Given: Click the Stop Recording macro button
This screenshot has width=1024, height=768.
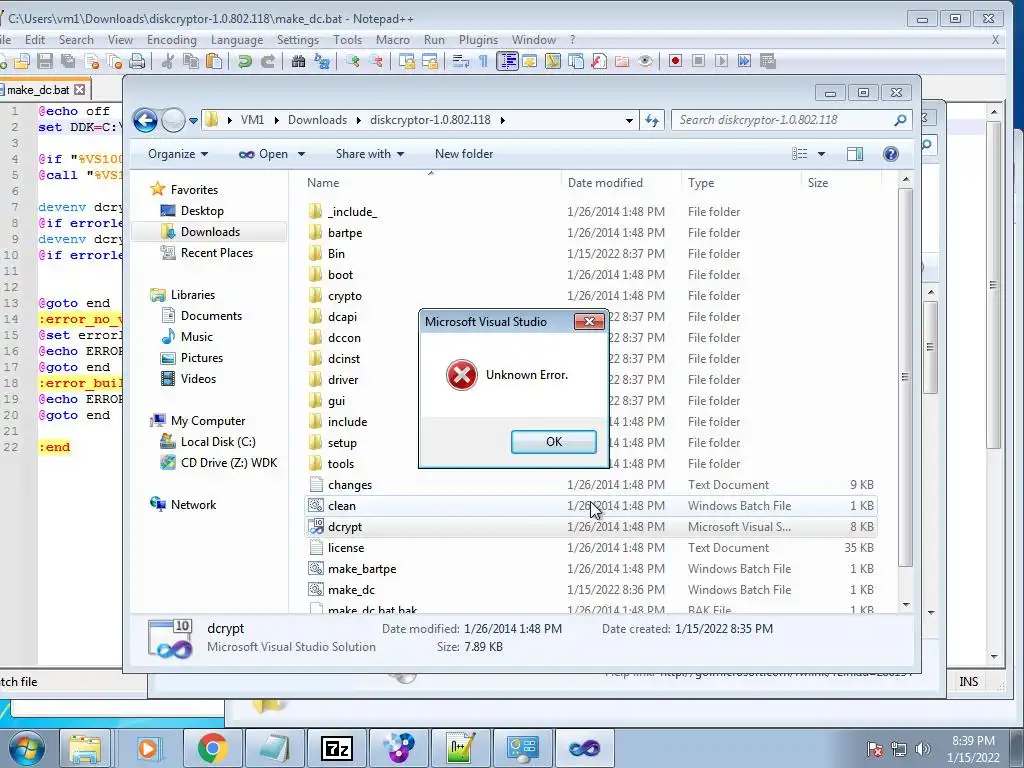Looking at the screenshot, I should 698,61.
